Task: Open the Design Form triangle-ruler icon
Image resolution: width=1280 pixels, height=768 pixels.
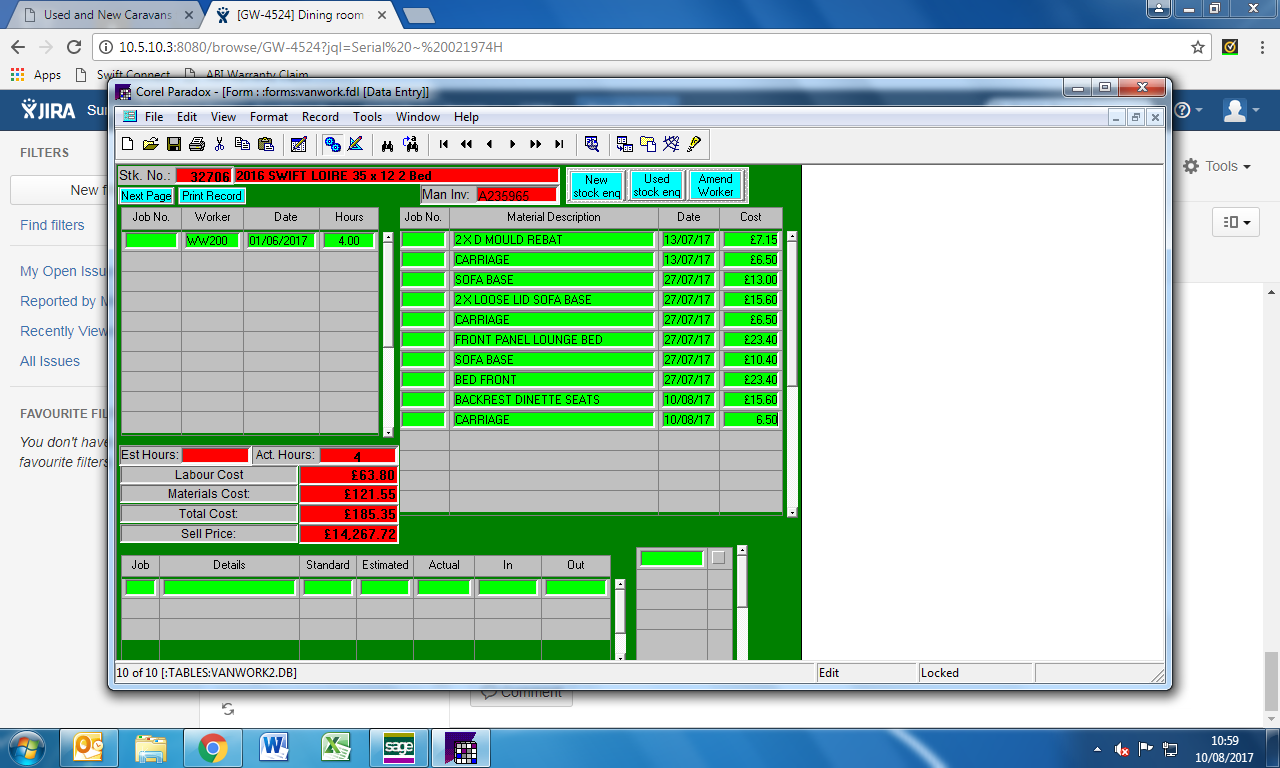Action: 355,145
